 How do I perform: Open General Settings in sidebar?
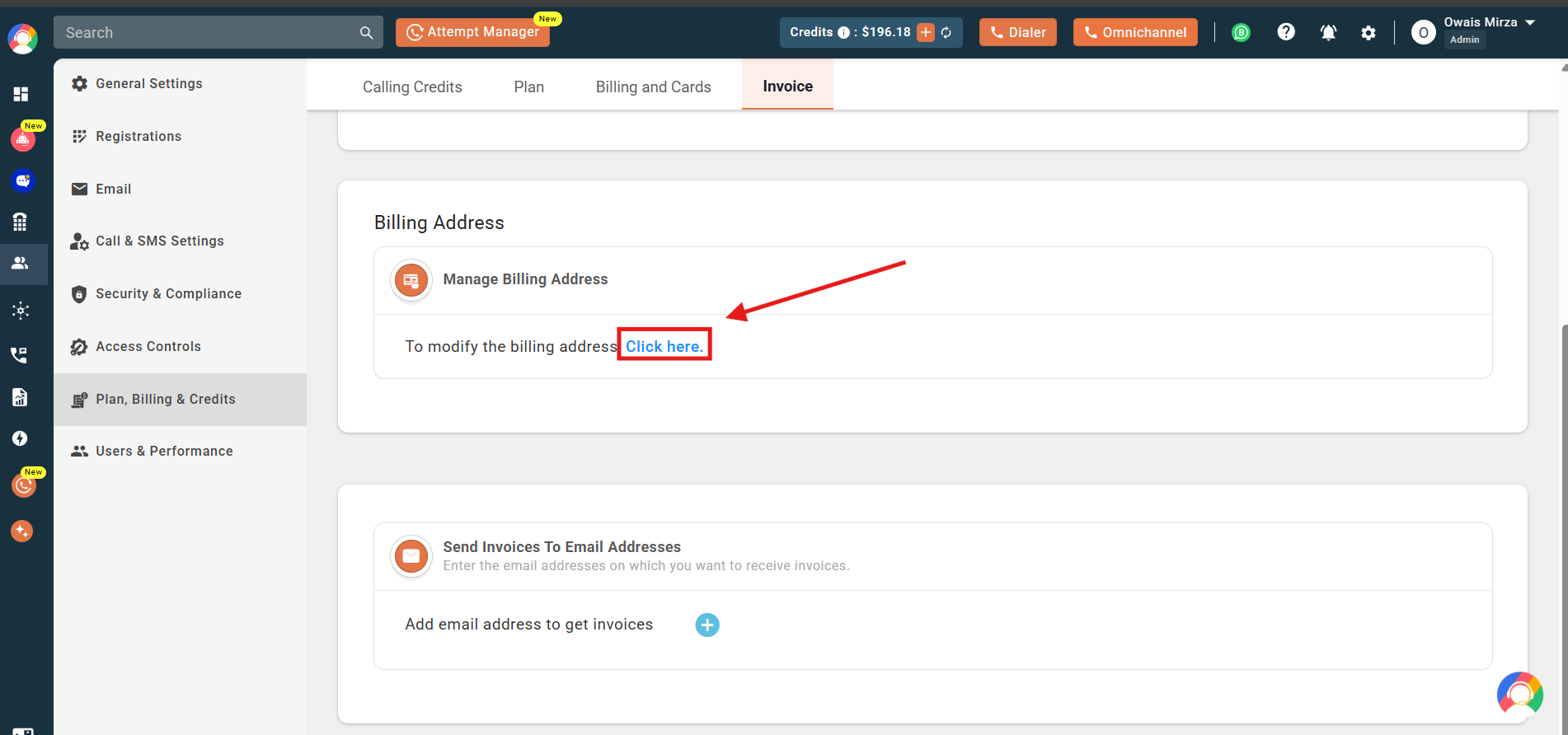(x=180, y=83)
